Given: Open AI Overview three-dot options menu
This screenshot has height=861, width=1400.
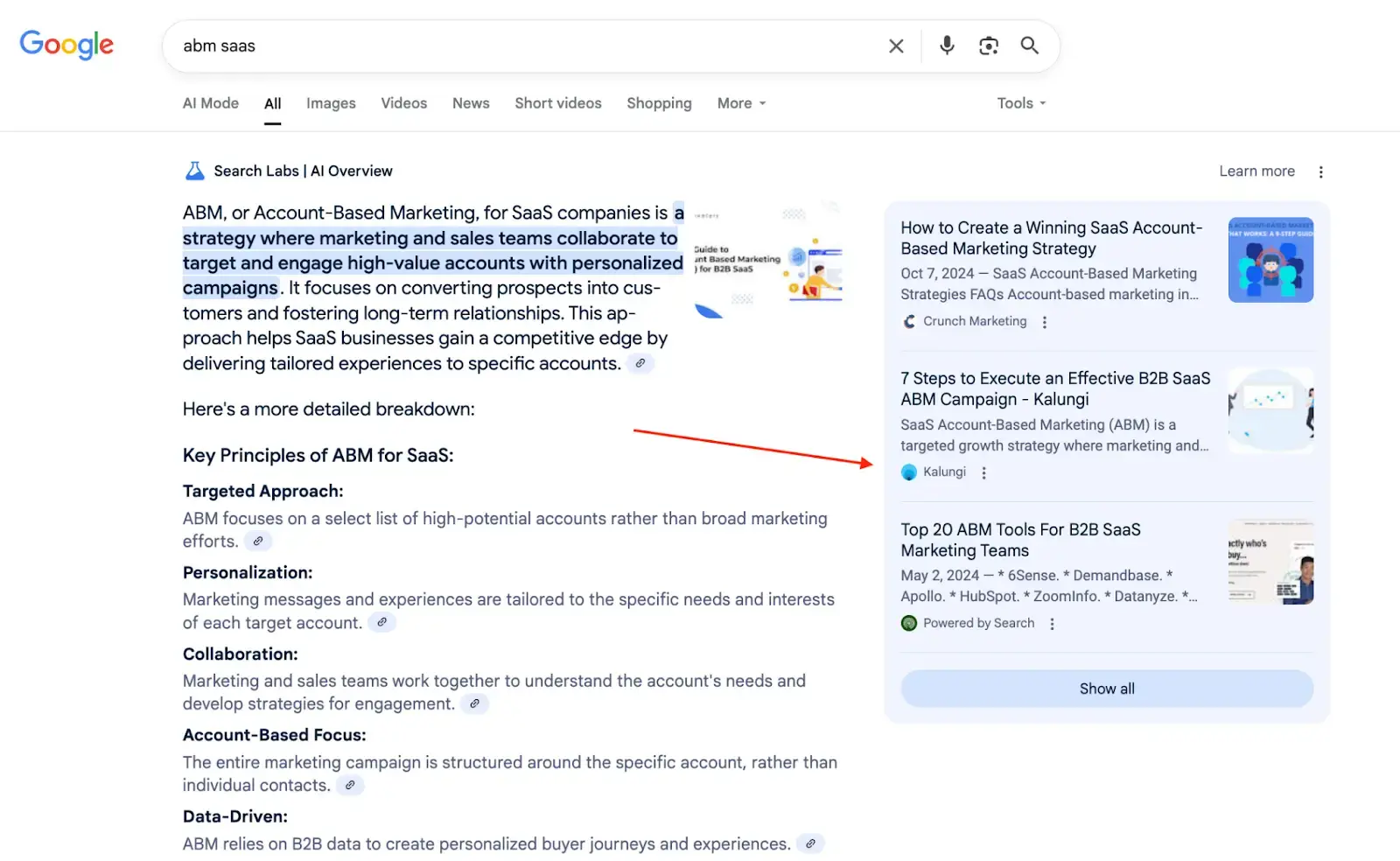Looking at the screenshot, I should point(1321,172).
